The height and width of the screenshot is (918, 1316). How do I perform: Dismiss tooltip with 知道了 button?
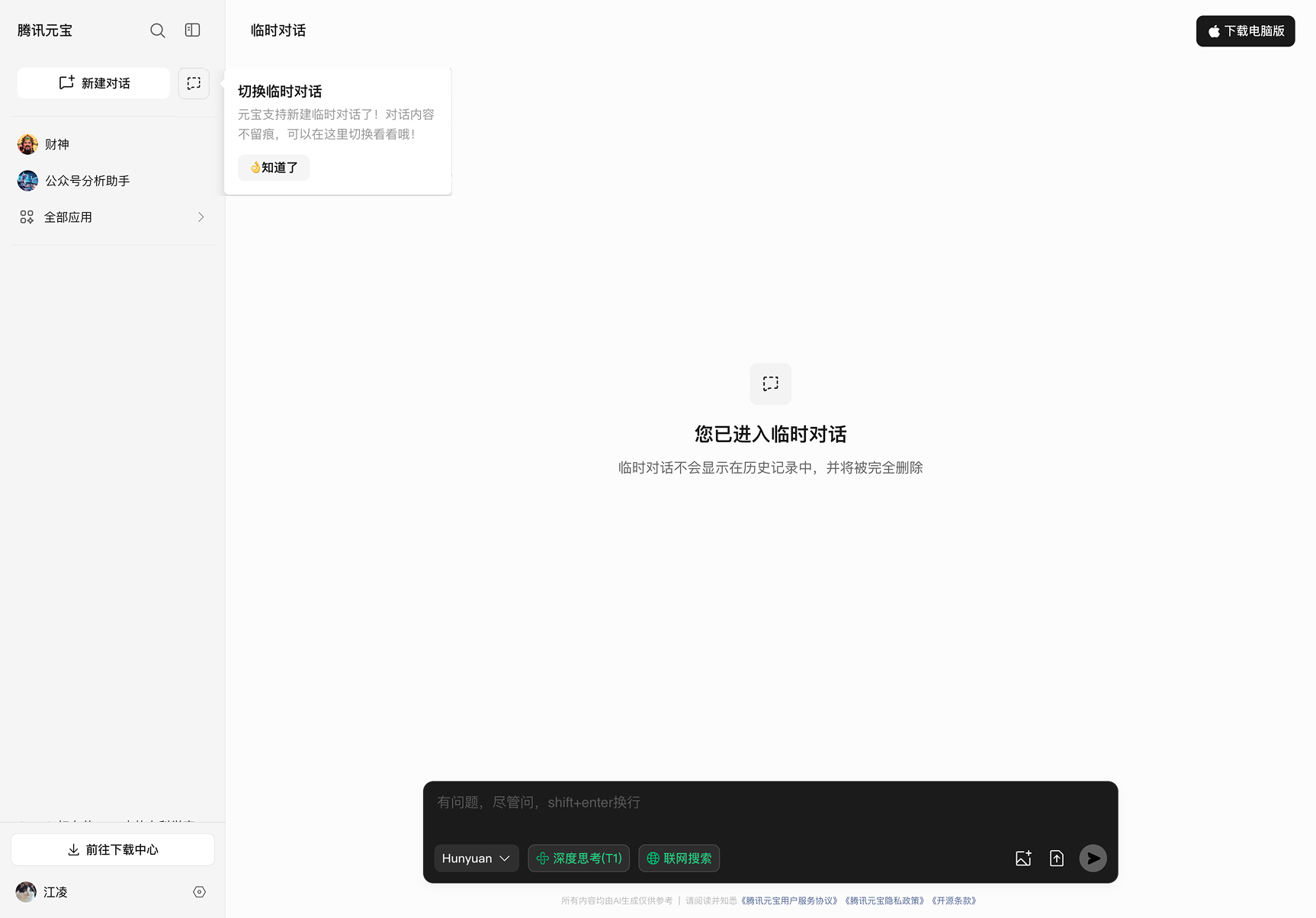pos(274,168)
